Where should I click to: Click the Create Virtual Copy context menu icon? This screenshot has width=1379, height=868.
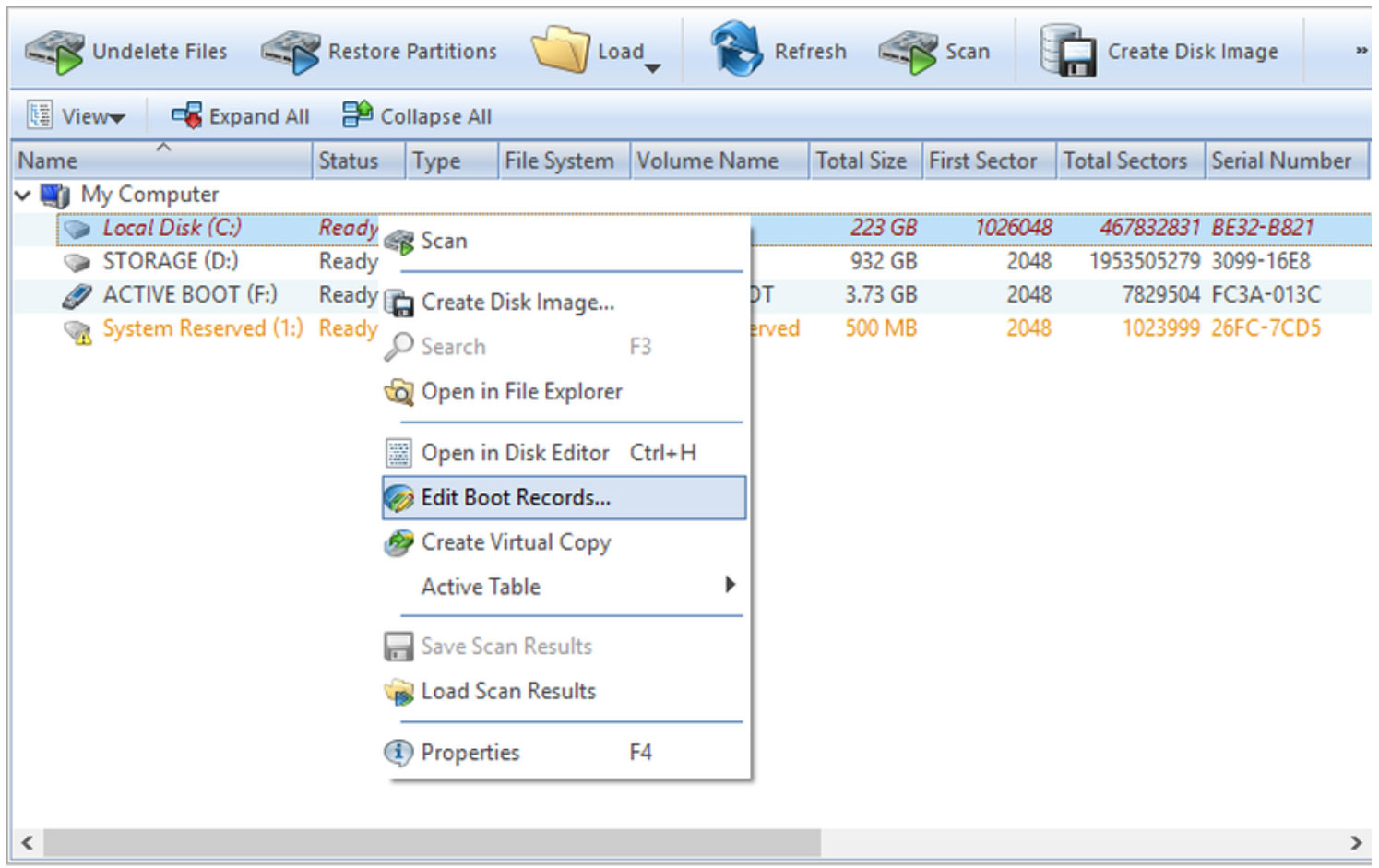pos(398,543)
